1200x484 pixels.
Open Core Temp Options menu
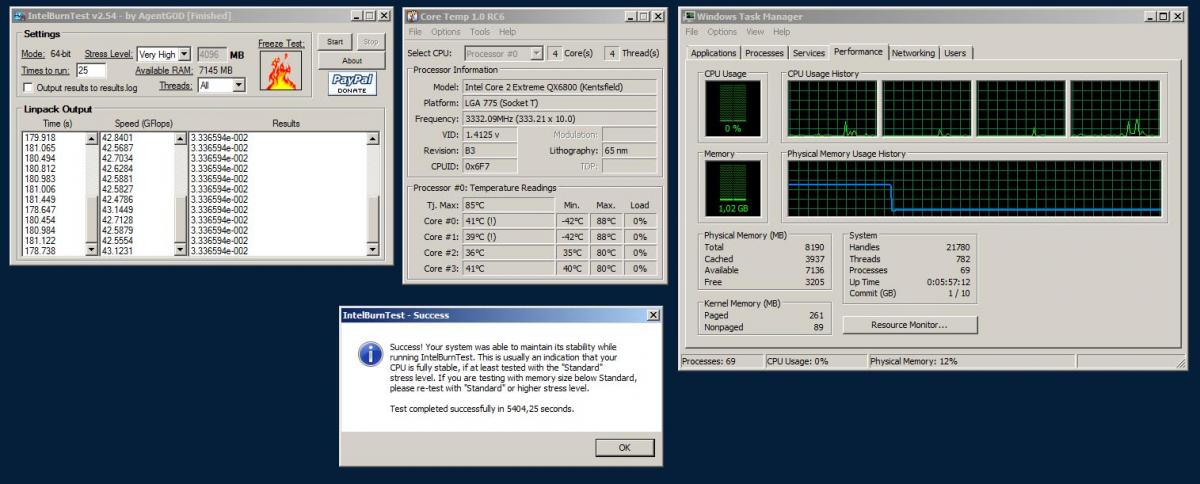click(x=446, y=32)
